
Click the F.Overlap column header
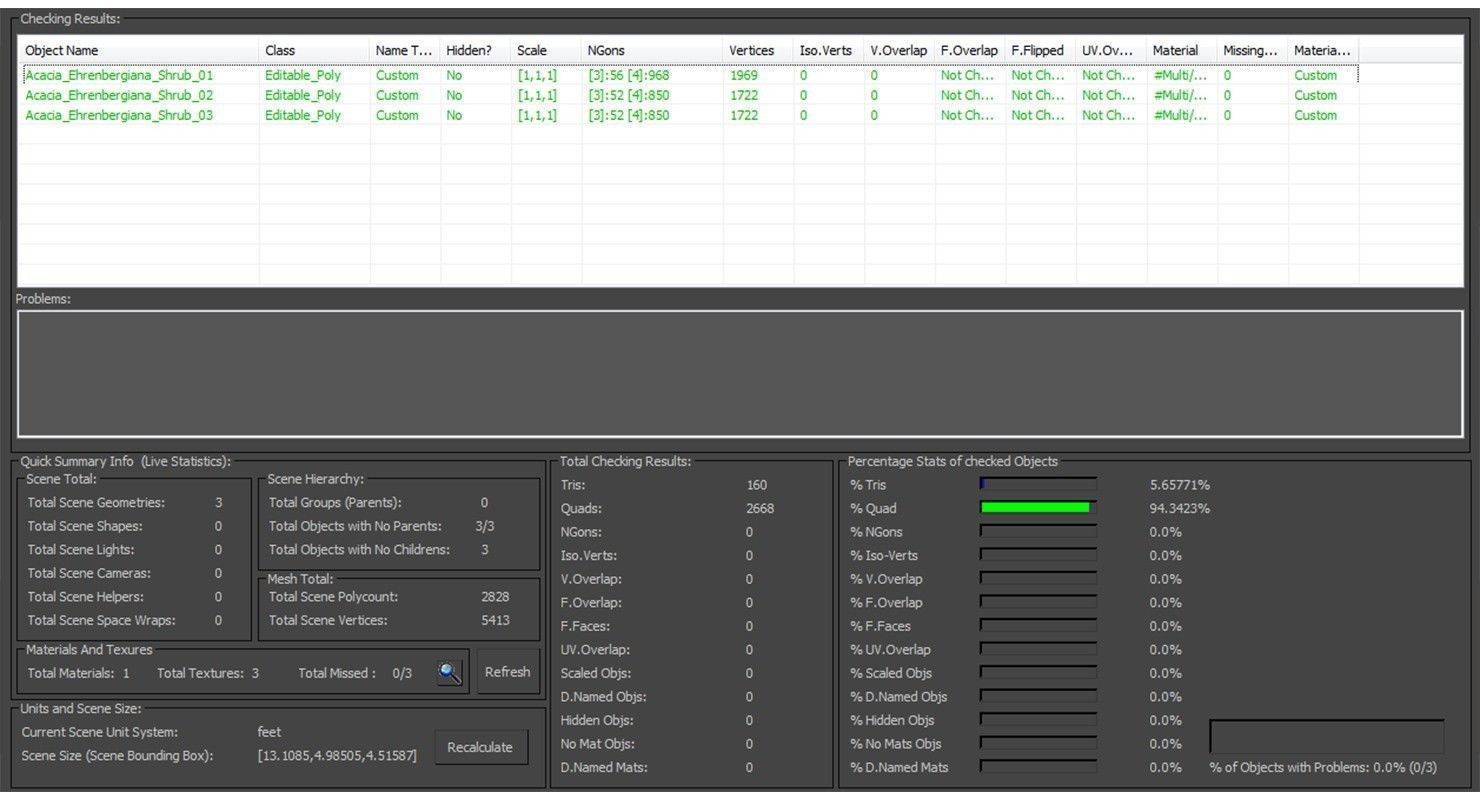(x=970, y=50)
